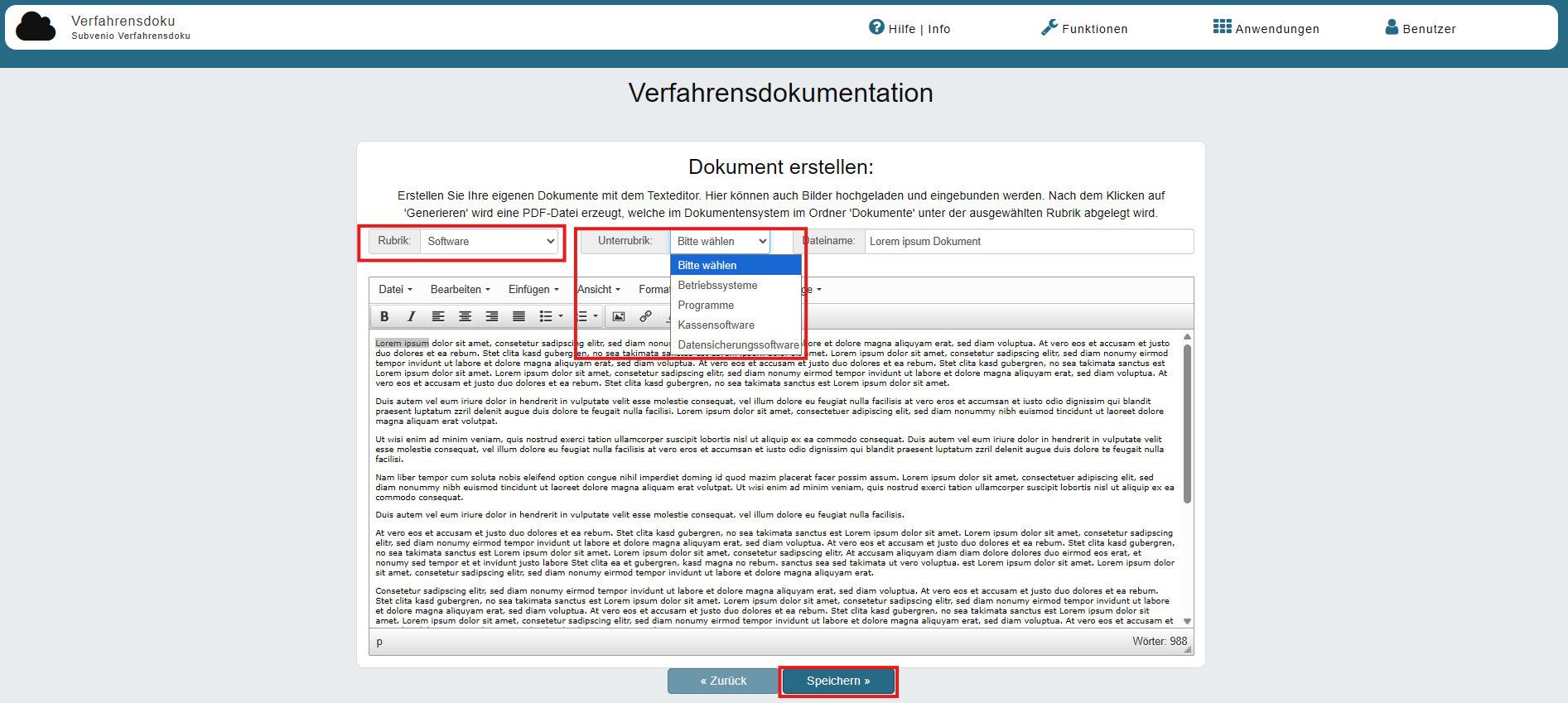Click the Hilfe question mark icon
The image size is (1568, 703).
[x=876, y=26]
